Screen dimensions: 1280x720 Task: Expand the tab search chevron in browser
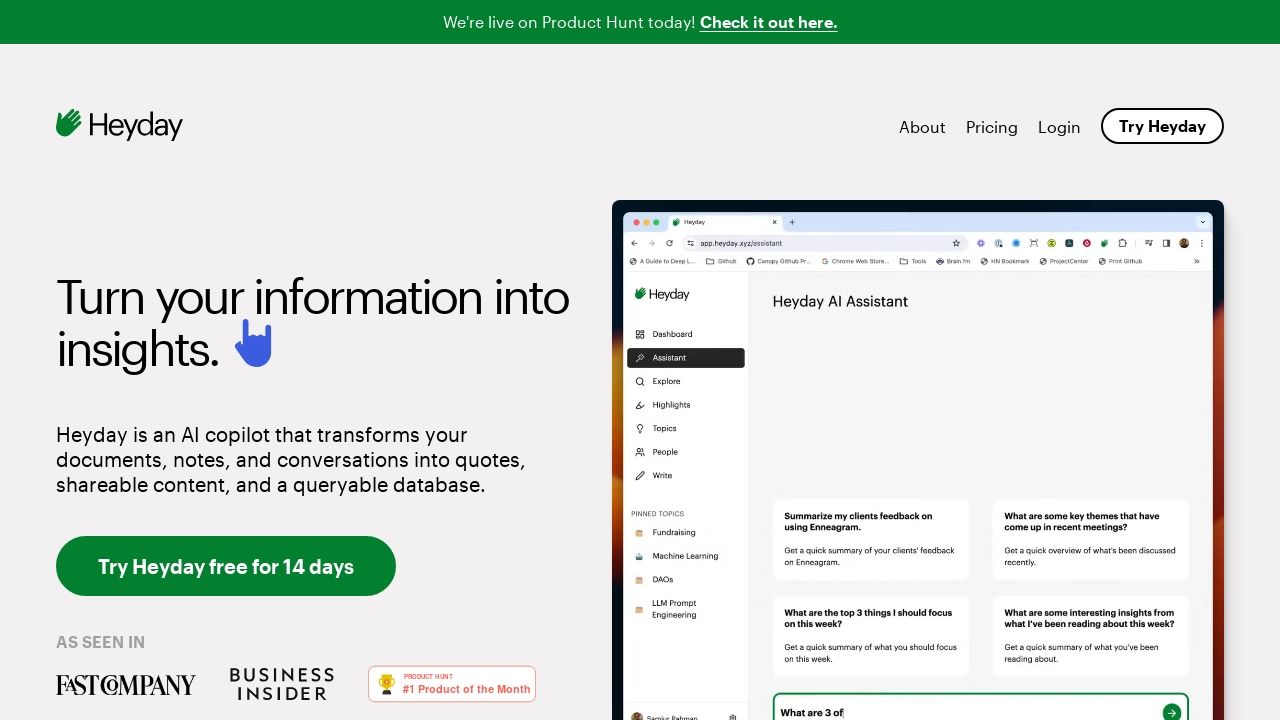1202,222
